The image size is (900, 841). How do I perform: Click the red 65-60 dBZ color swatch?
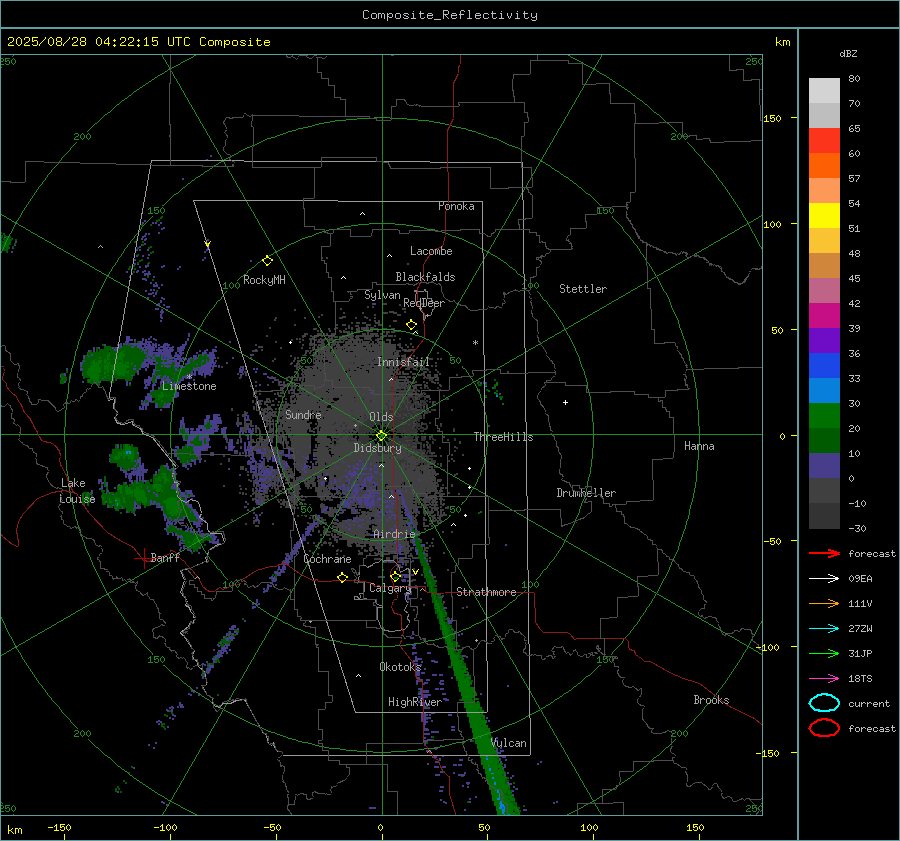pyautogui.click(x=824, y=141)
